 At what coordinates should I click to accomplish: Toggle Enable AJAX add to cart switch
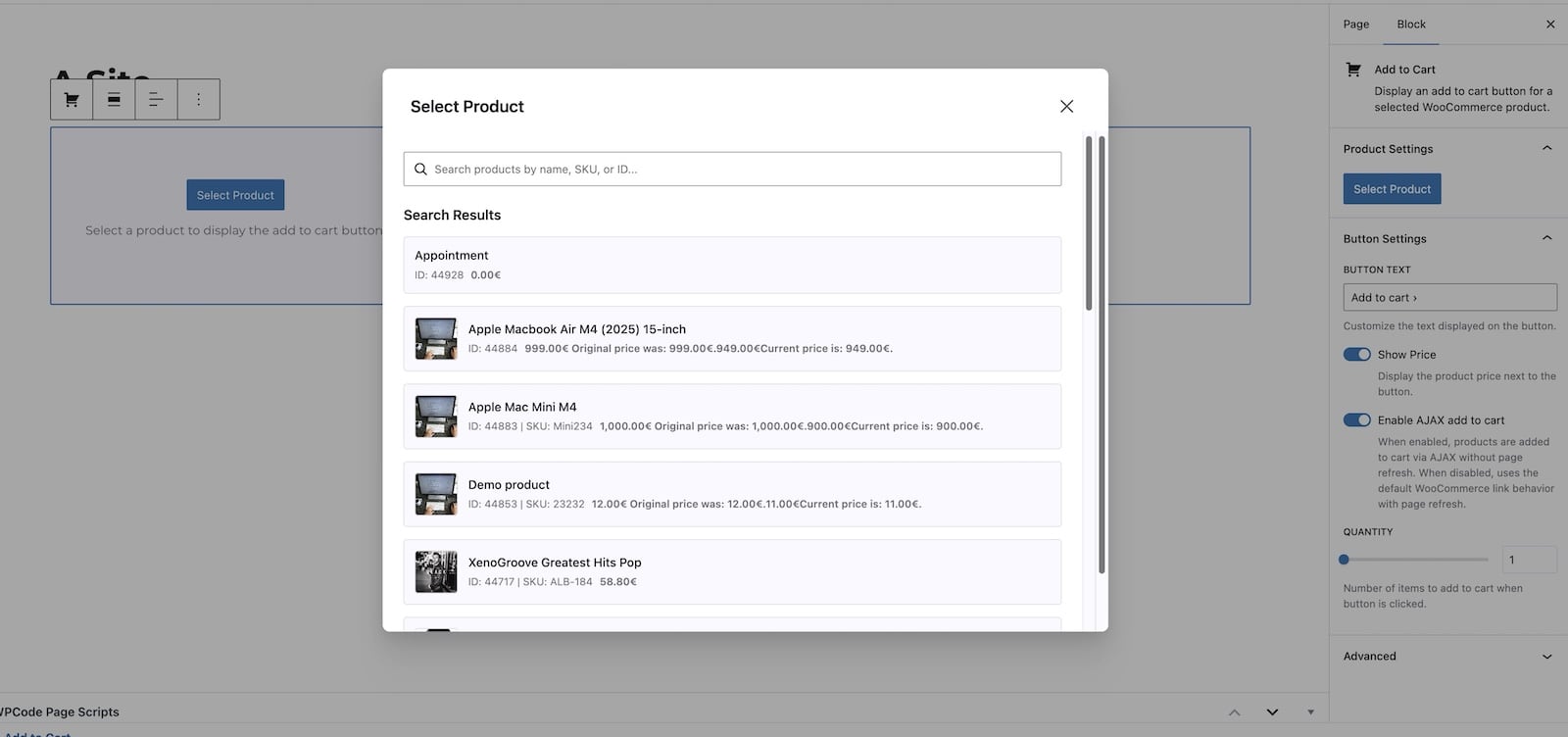[x=1356, y=419]
